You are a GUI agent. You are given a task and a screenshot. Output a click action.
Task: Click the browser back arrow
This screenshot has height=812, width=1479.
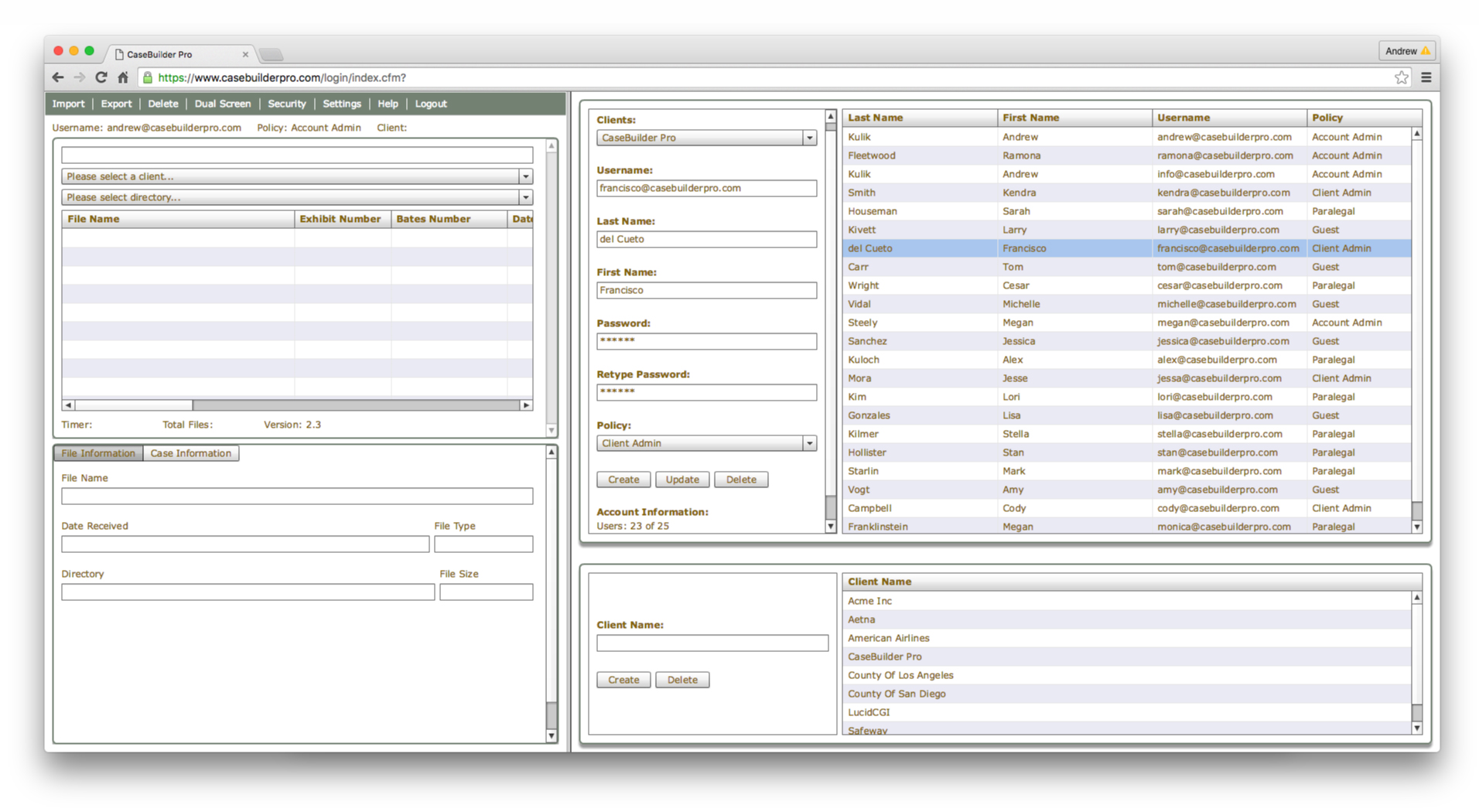(x=58, y=77)
